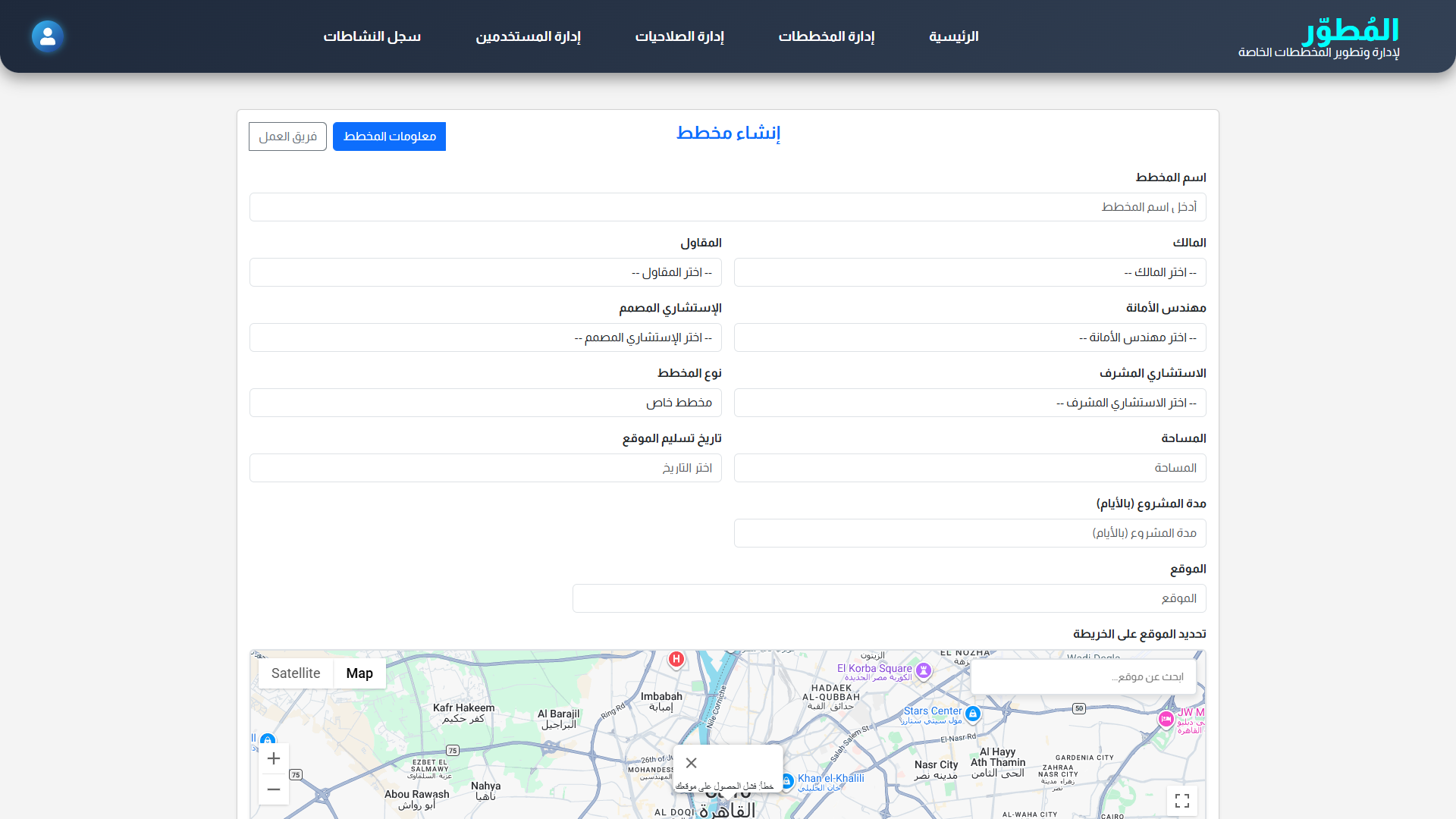
Task: Click the Imbabah label on map
Action: coord(661,701)
